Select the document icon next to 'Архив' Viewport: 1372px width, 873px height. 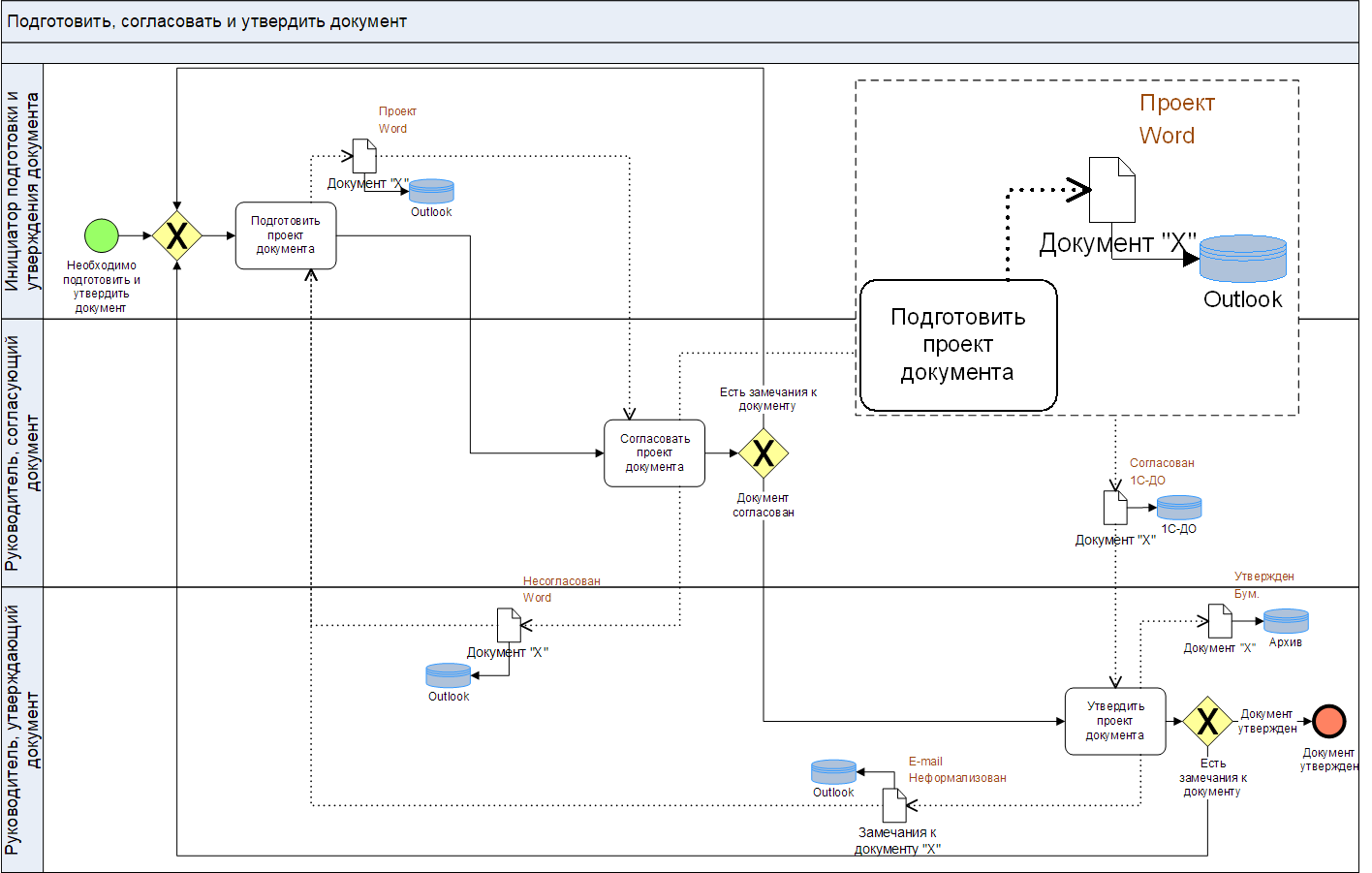pos(1220,621)
